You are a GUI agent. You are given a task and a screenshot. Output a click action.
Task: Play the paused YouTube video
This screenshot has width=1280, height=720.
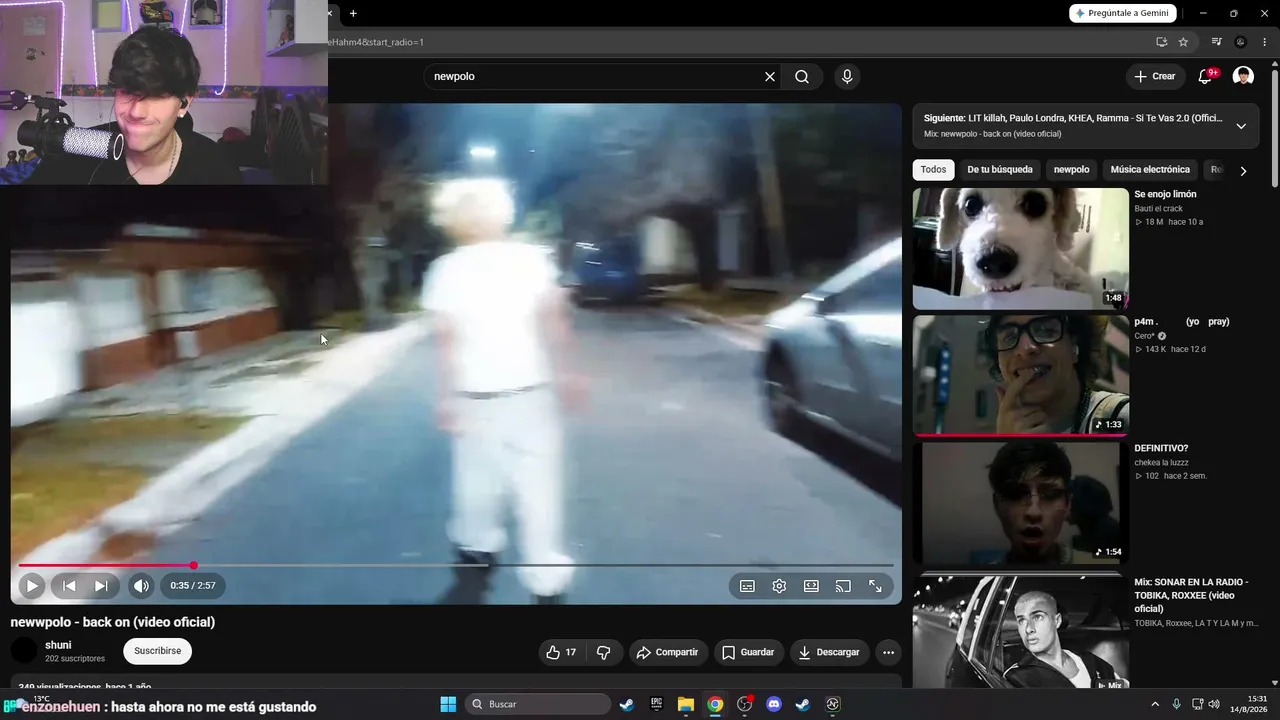click(31, 586)
